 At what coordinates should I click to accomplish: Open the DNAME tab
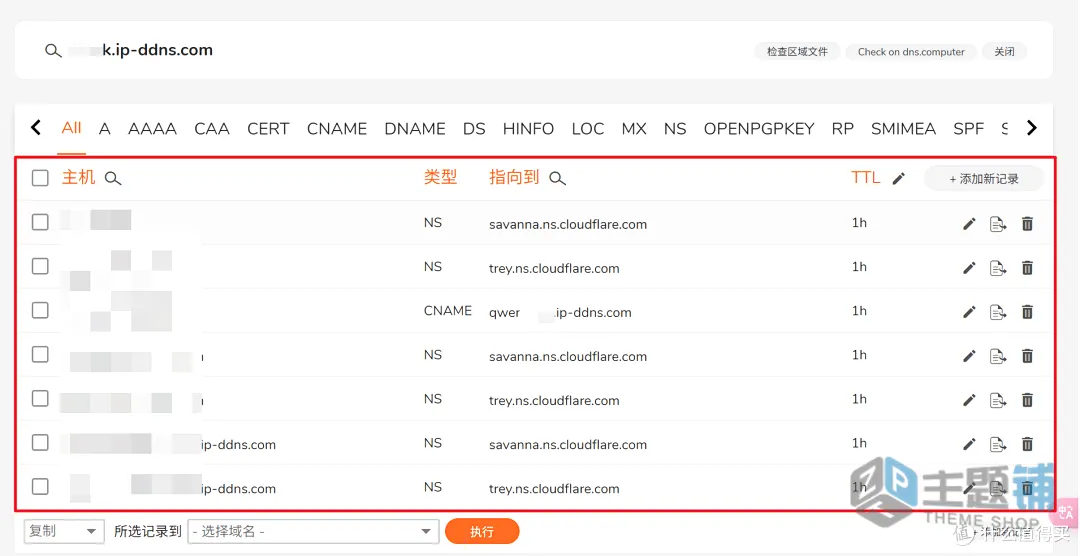coord(415,129)
